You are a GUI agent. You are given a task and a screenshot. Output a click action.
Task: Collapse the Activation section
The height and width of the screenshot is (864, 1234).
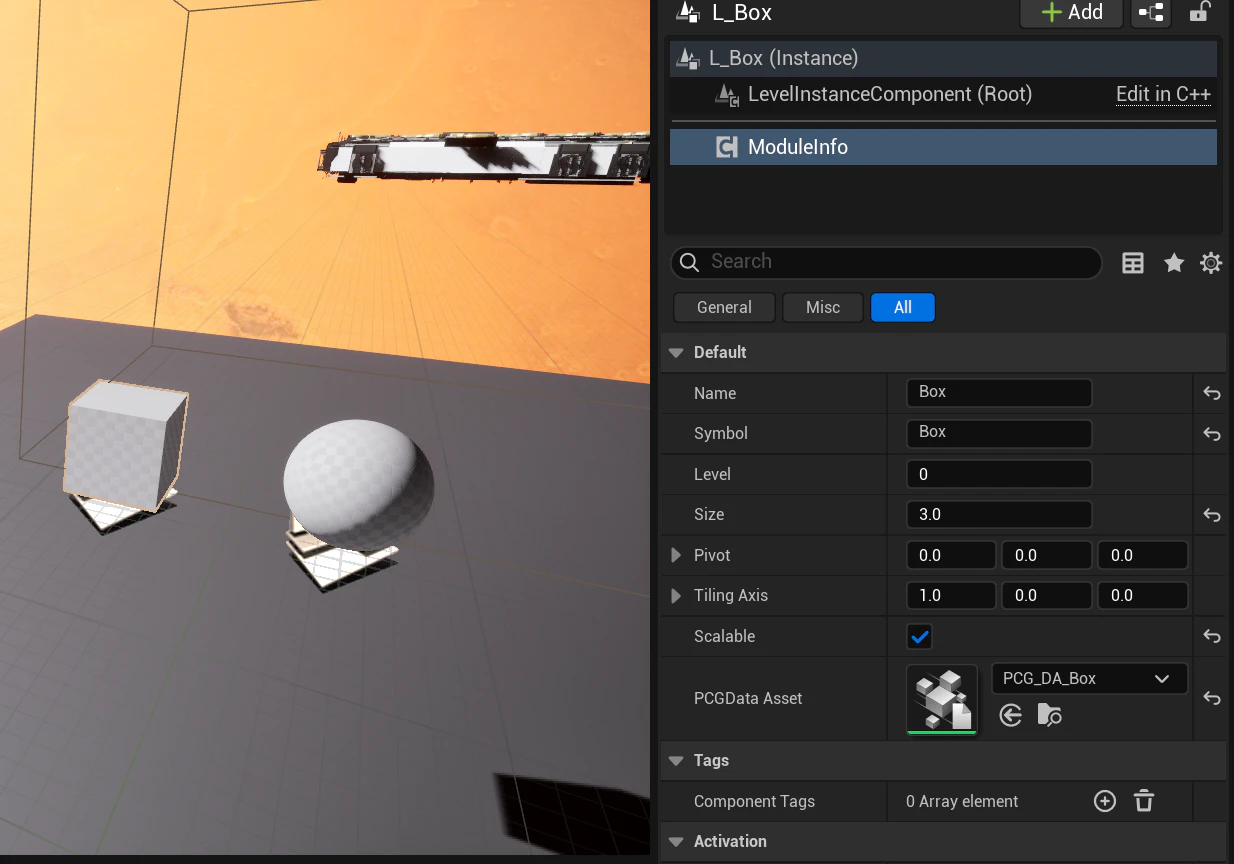(x=676, y=841)
